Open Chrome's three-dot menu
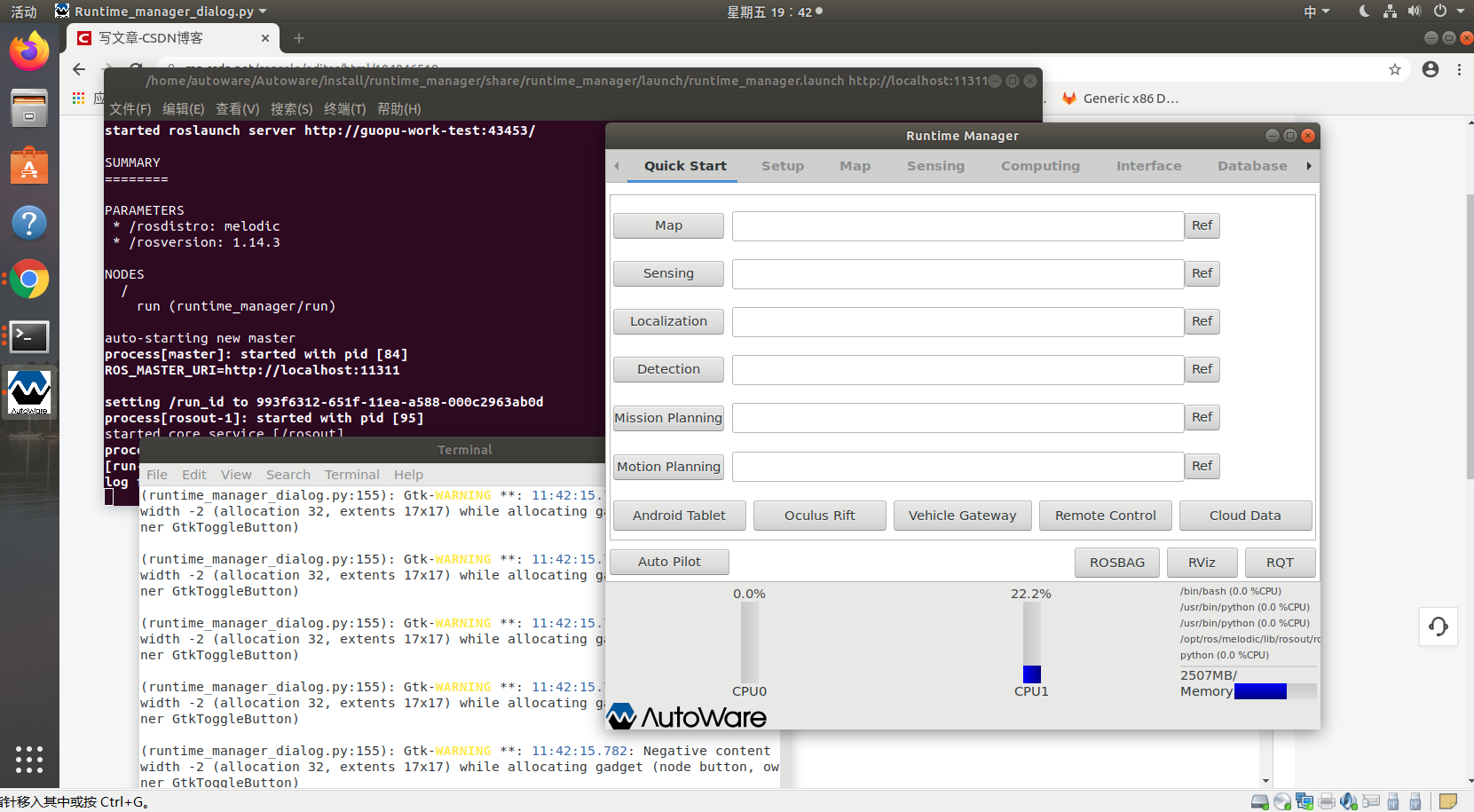This screenshot has height=812, width=1474. pyautogui.click(x=1459, y=69)
